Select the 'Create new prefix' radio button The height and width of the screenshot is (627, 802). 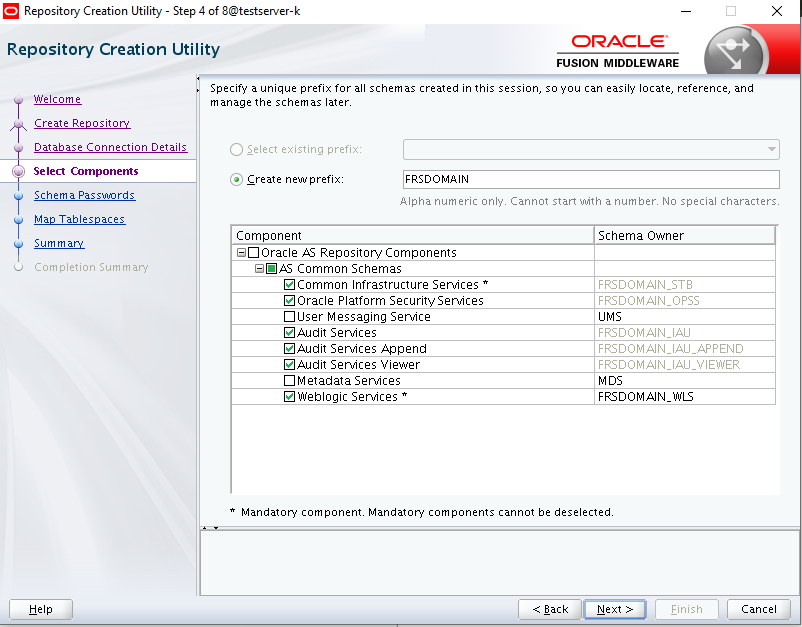[236, 180]
